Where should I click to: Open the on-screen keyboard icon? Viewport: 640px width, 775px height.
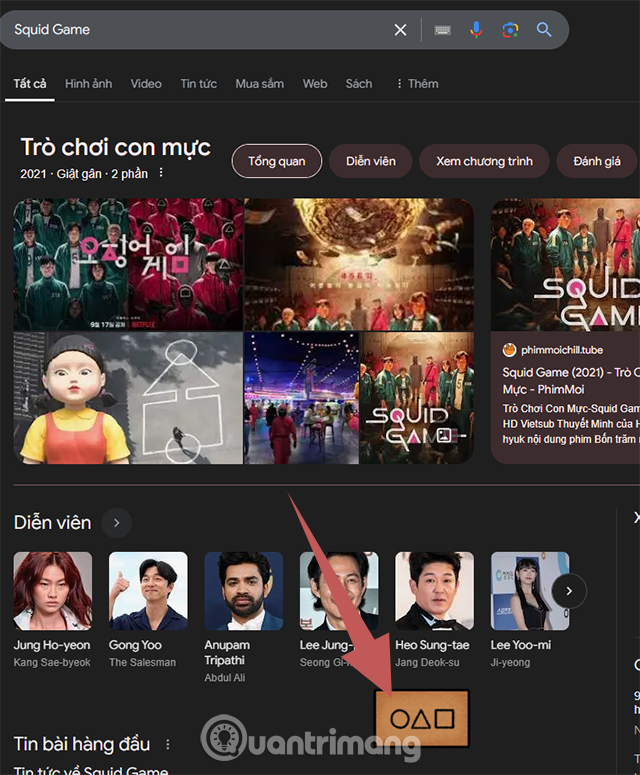click(x=443, y=30)
